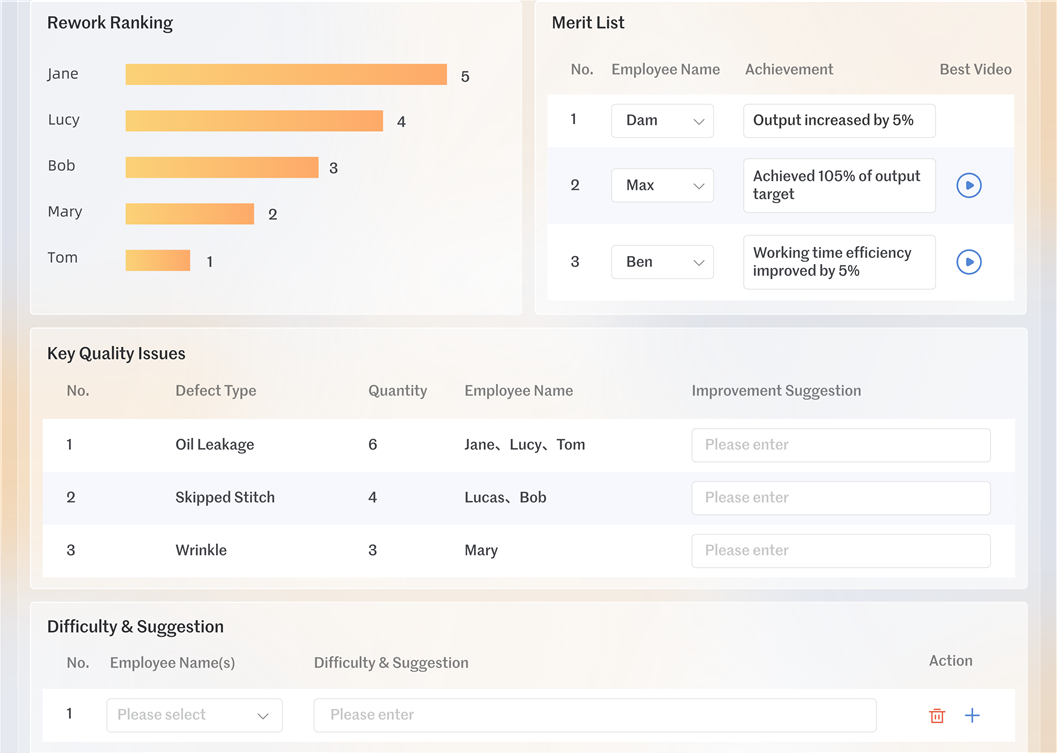Image resolution: width=1057 pixels, height=753 pixels.
Task: Click Bob's rework ranking bar
Action: 222,167
